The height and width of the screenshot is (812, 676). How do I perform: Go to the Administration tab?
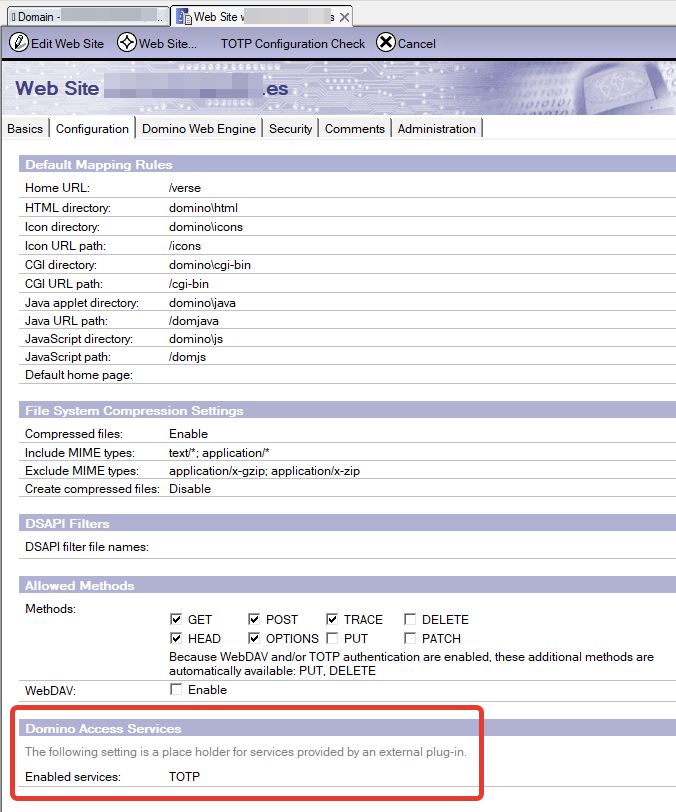(436, 129)
